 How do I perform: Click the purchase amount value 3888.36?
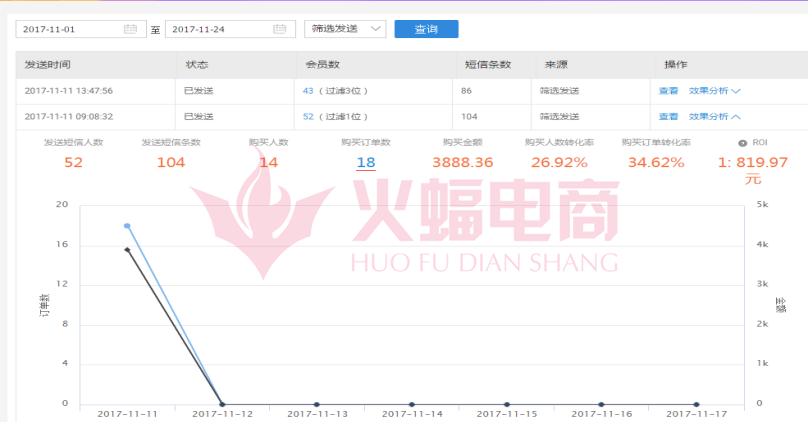click(463, 162)
